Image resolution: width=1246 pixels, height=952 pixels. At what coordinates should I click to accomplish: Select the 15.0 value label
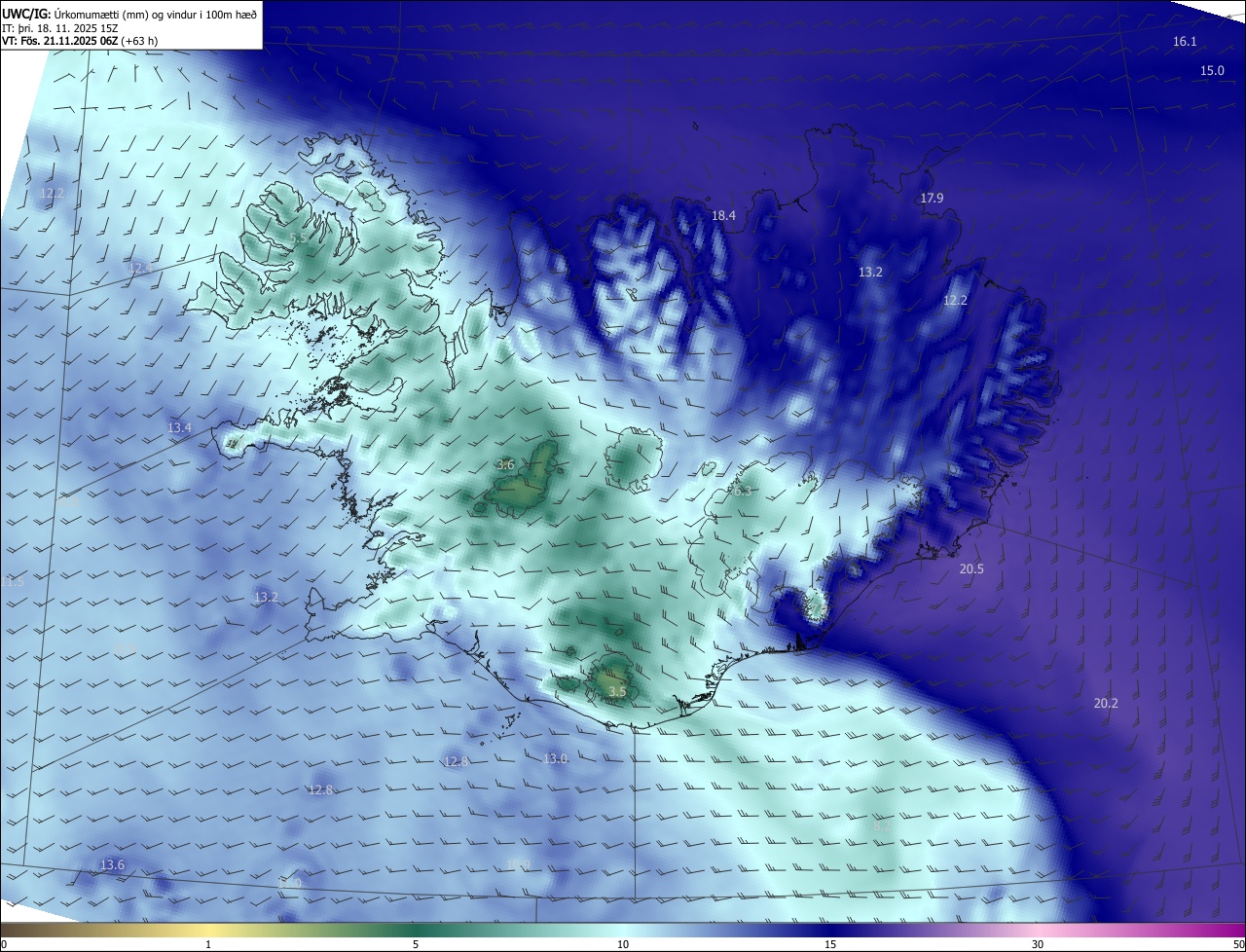[x=1212, y=70]
